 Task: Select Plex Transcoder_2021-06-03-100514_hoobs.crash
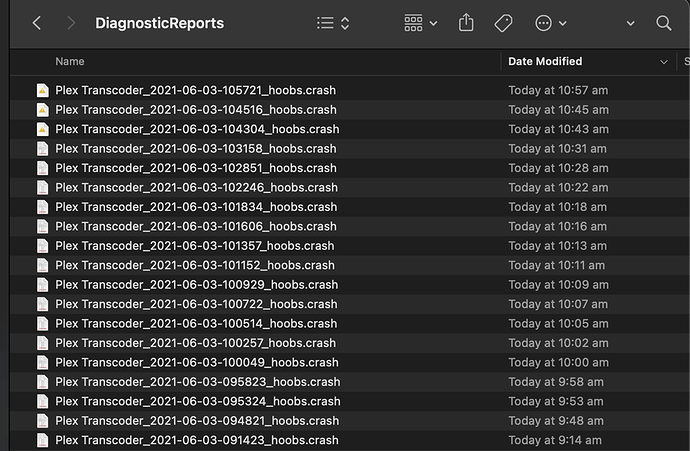point(196,323)
